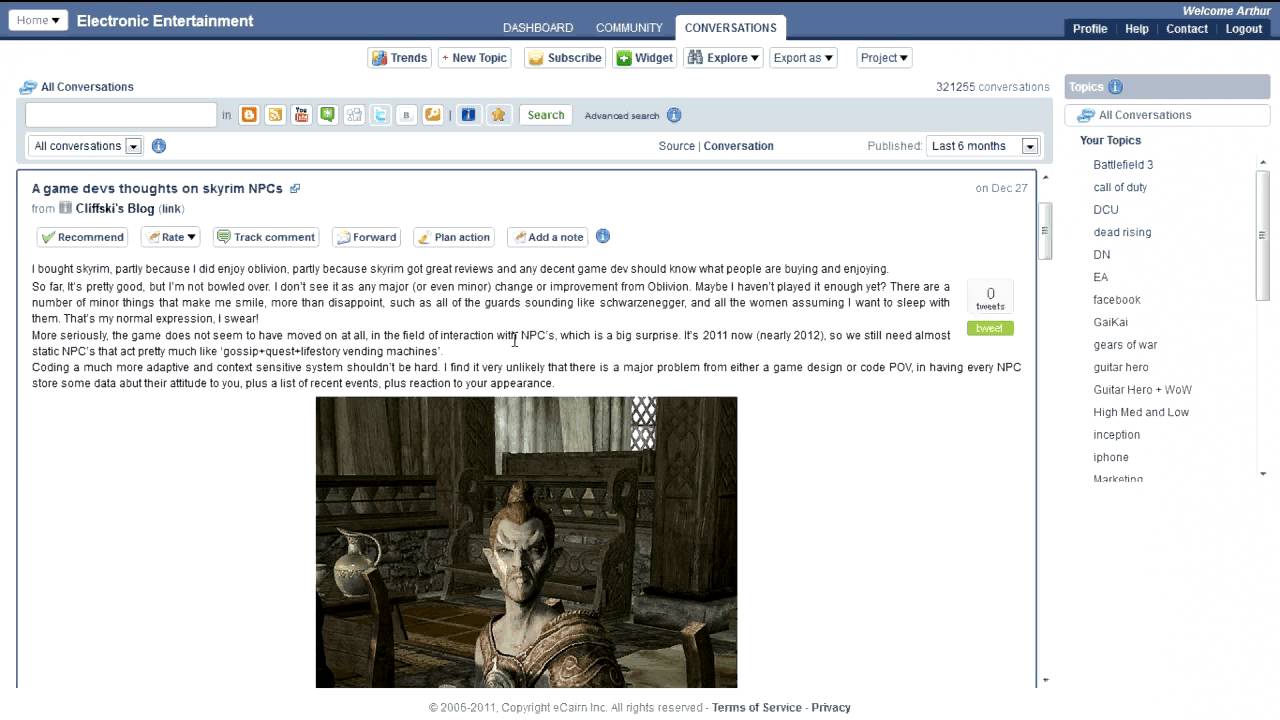Click the info icon beside All conversations dropdown

[x=159, y=146]
